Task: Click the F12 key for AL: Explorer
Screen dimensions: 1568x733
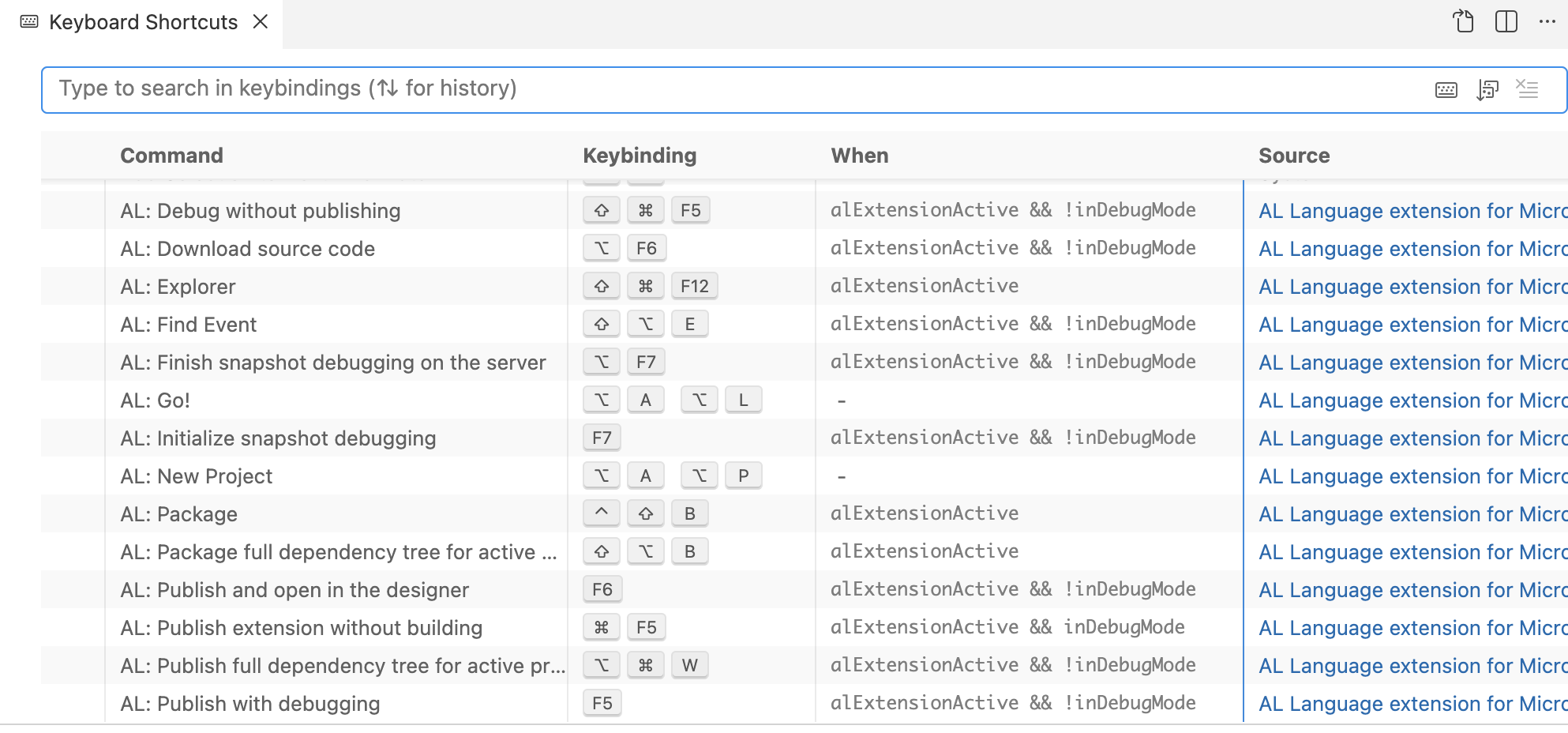Action: (x=694, y=286)
